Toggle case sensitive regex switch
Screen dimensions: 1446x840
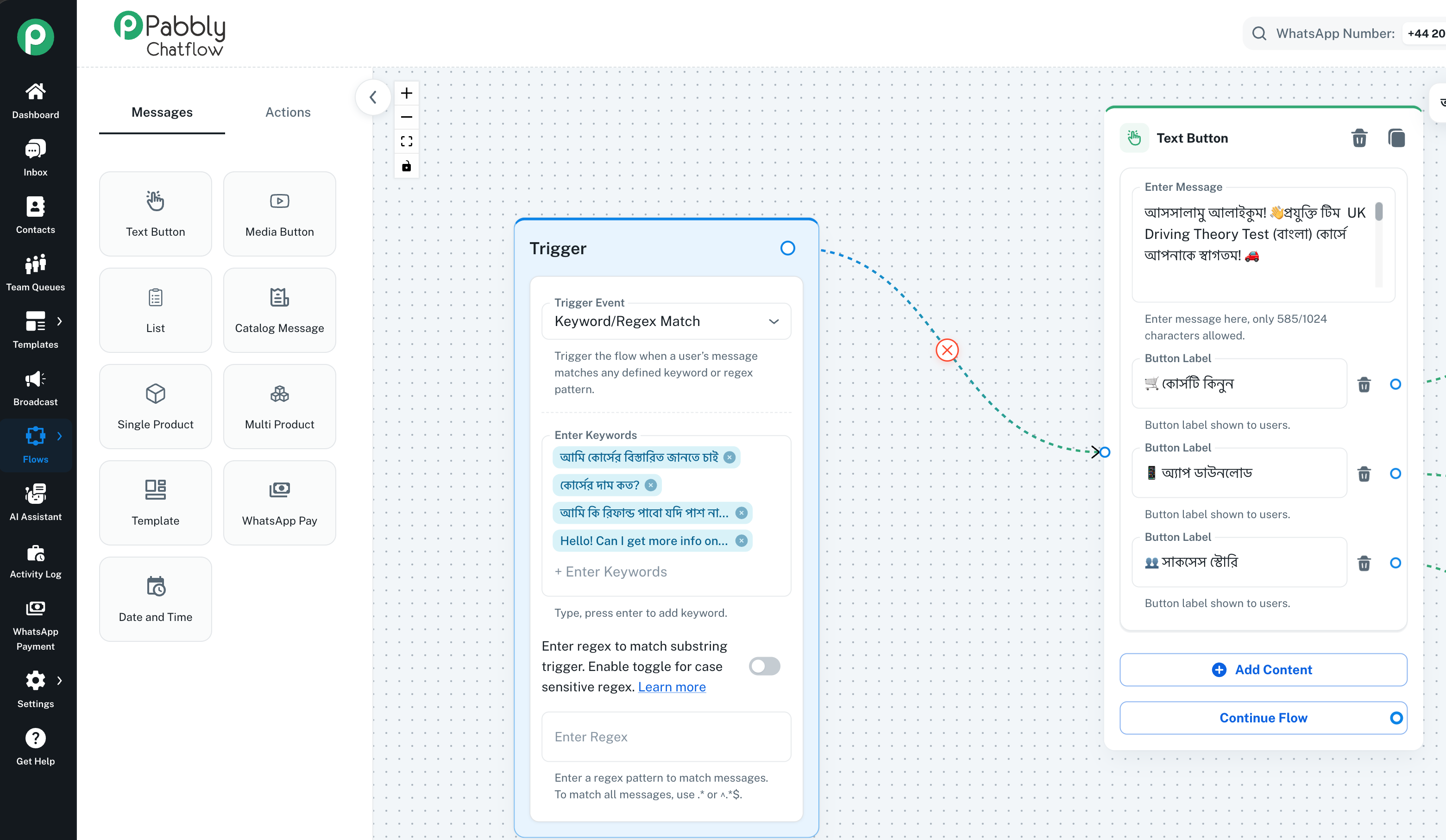point(764,666)
